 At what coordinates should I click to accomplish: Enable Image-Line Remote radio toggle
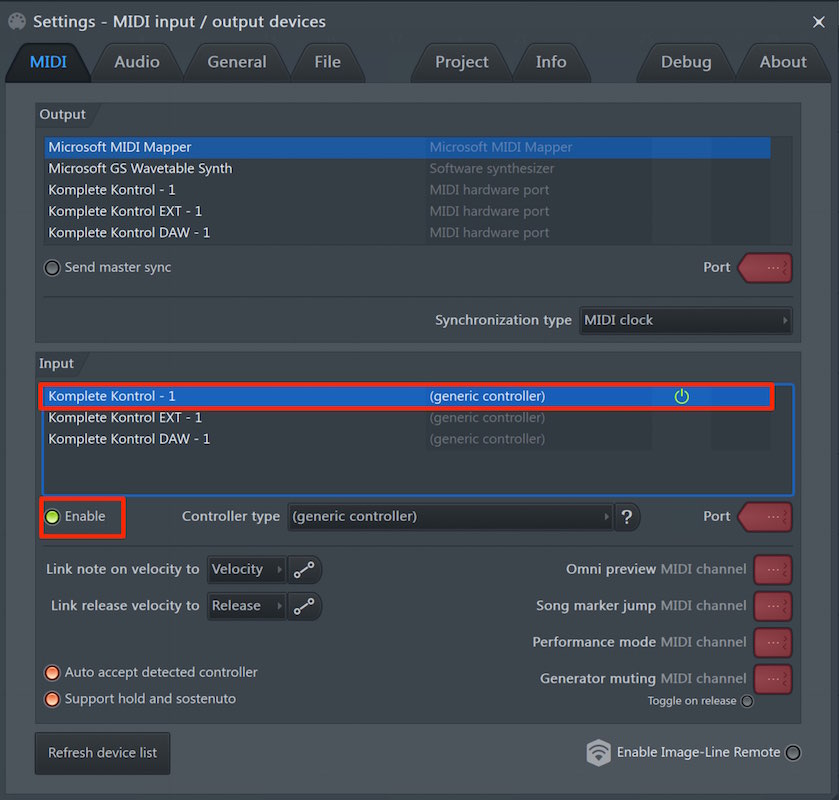[x=792, y=752]
